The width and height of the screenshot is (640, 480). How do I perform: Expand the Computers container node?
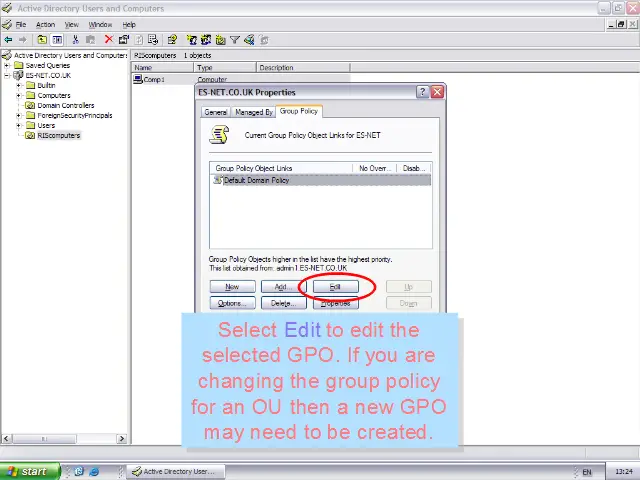click(x=19, y=96)
